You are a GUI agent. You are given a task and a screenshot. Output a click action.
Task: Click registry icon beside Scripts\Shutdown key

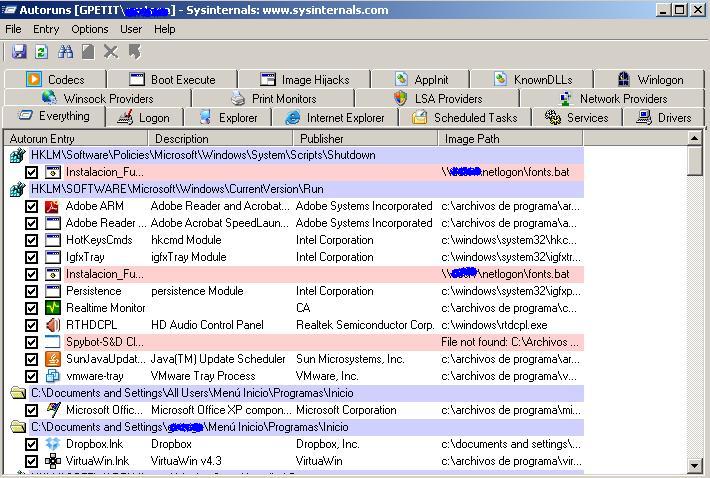tap(17, 155)
